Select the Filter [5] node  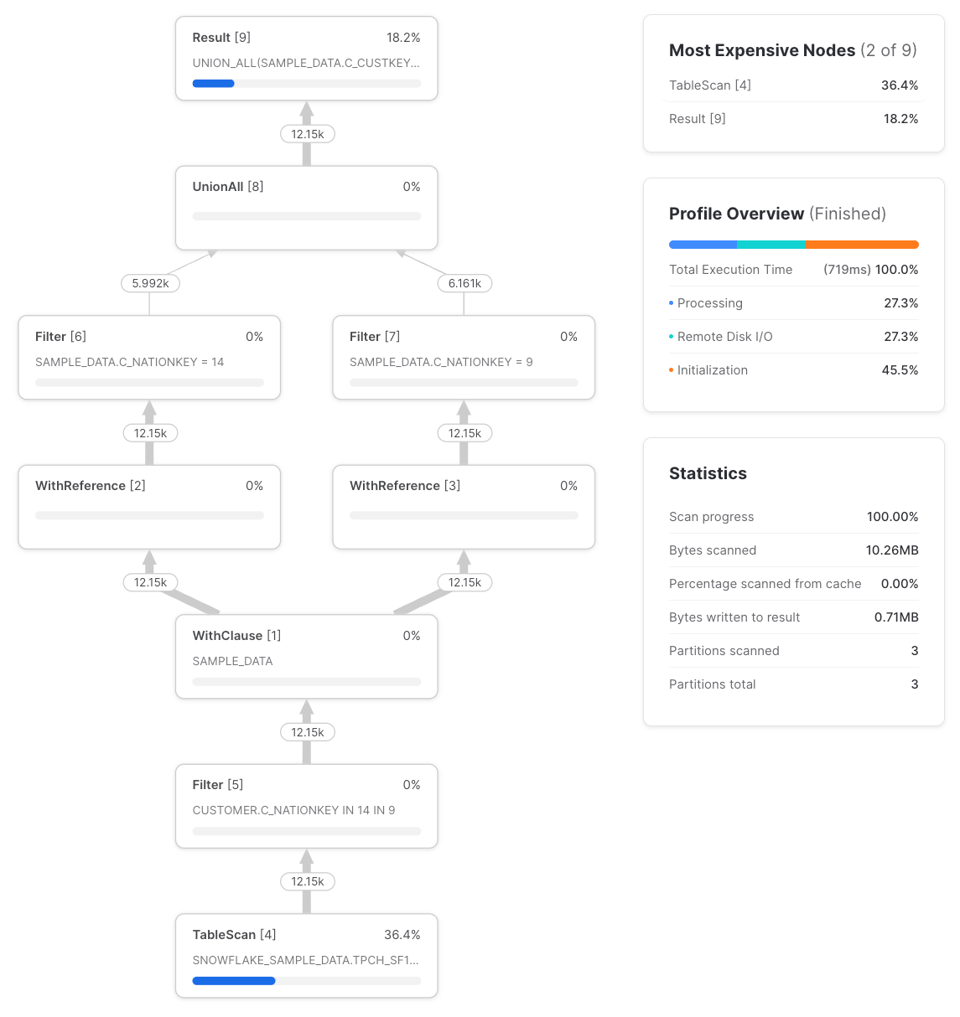306,806
